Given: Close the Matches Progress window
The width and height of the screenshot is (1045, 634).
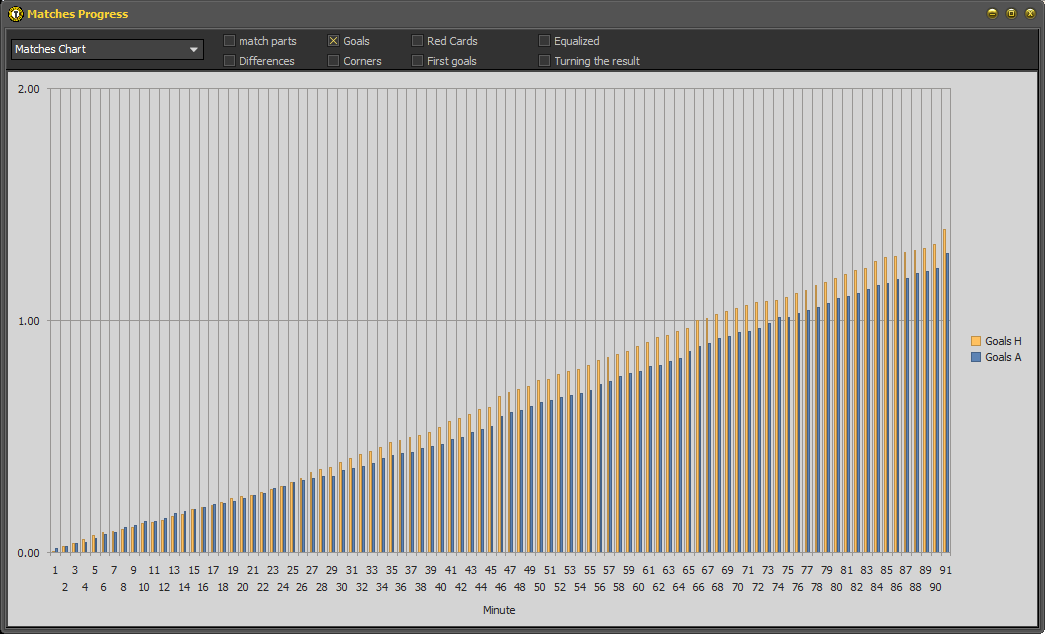Looking at the screenshot, I should click(x=1030, y=14).
